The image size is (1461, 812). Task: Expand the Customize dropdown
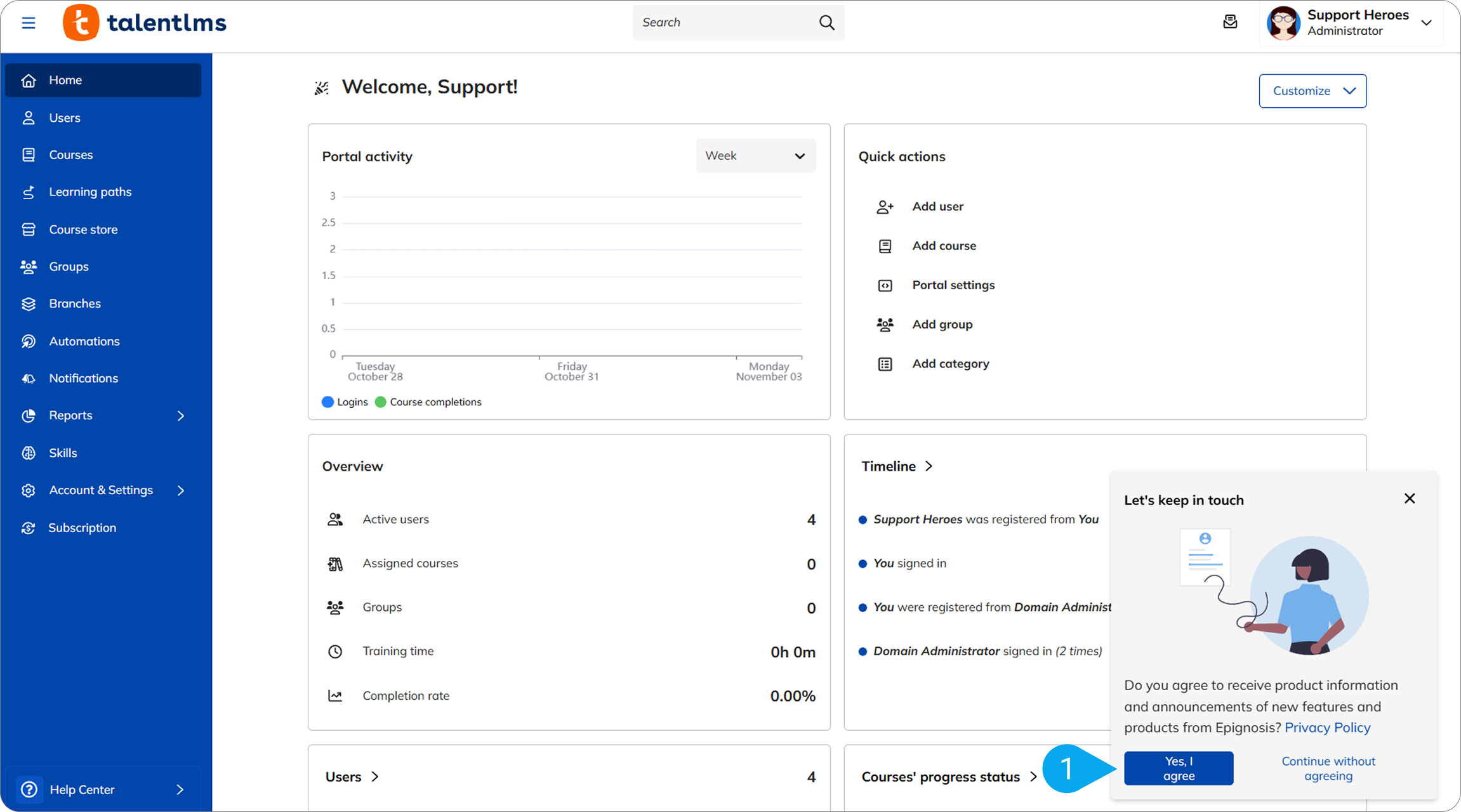point(1312,91)
